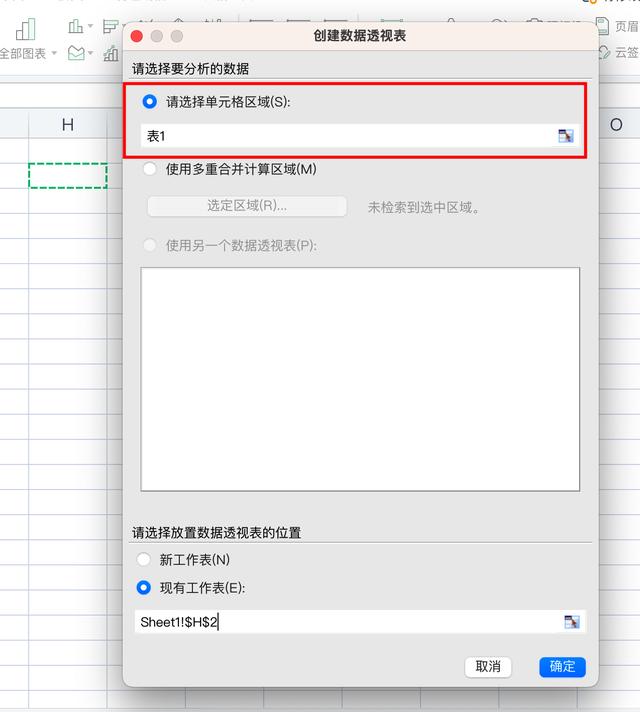
Task: Select 使用另一个数据透视表(P) radio option
Action: tap(149, 245)
